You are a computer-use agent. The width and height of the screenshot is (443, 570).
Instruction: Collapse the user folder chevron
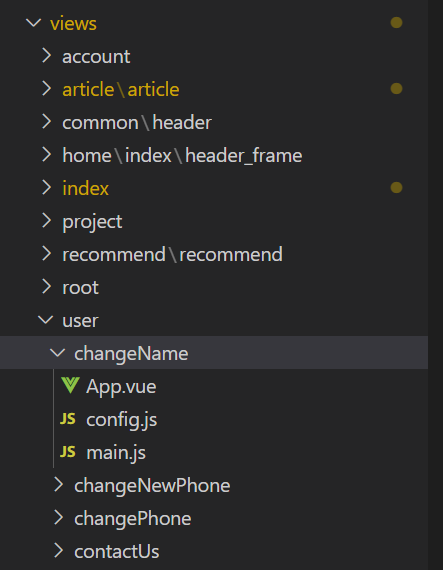(x=46, y=320)
